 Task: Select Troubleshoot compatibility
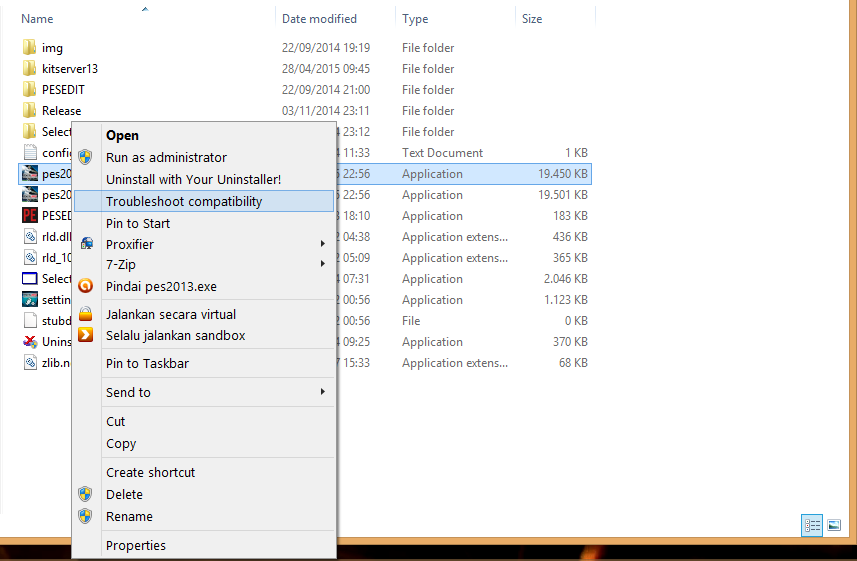pyautogui.click(x=203, y=201)
